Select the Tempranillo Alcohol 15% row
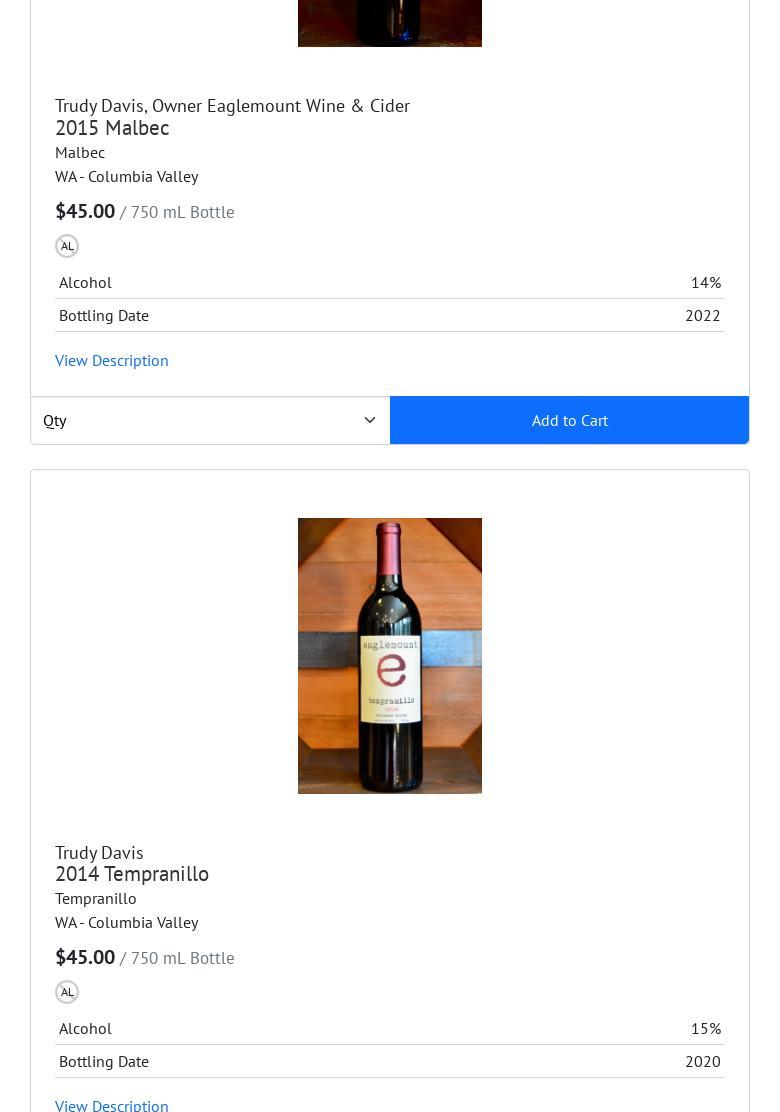The width and height of the screenshot is (780, 1112). 389,1028
